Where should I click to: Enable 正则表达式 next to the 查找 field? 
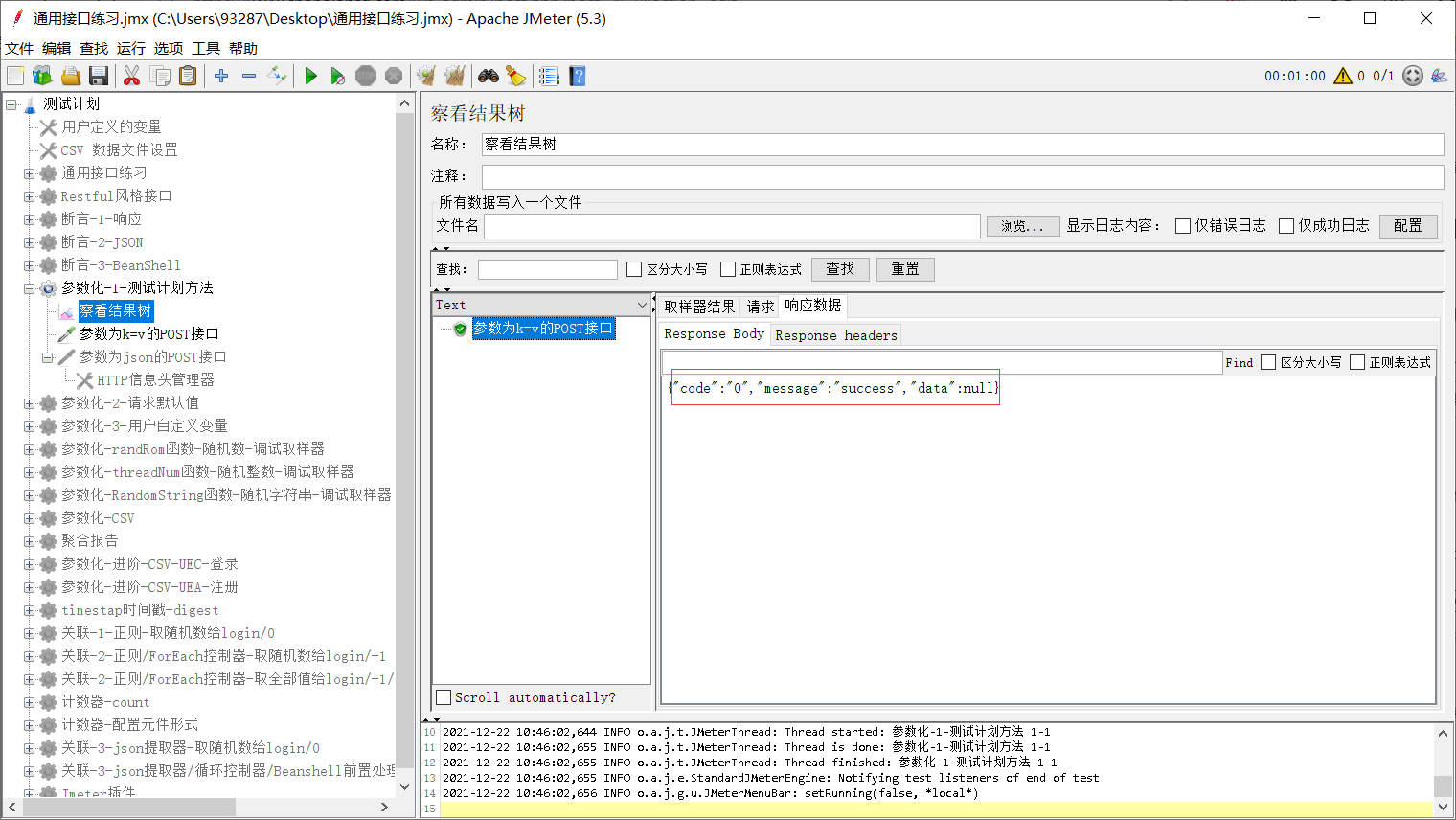tap(728, 269)
